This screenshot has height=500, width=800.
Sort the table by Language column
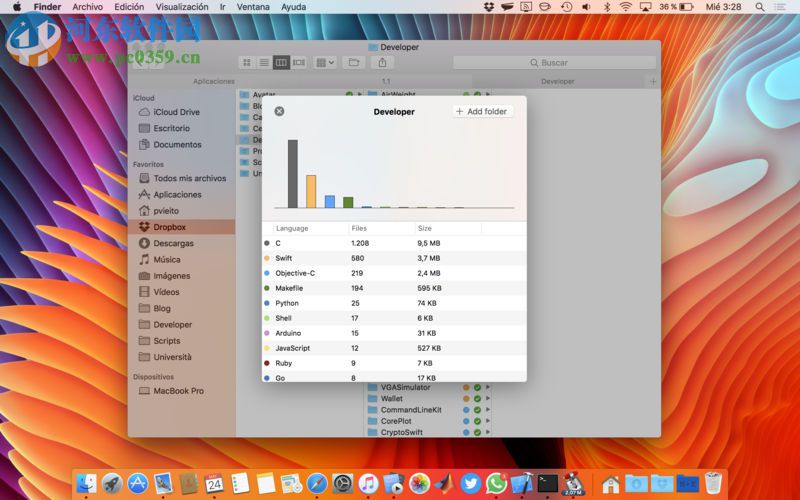coord(292,228)
